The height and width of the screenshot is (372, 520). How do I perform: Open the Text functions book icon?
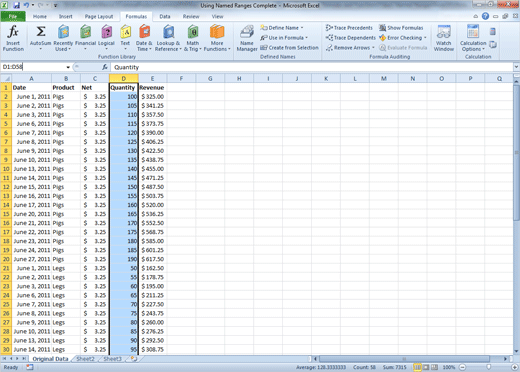click(125, 33)
